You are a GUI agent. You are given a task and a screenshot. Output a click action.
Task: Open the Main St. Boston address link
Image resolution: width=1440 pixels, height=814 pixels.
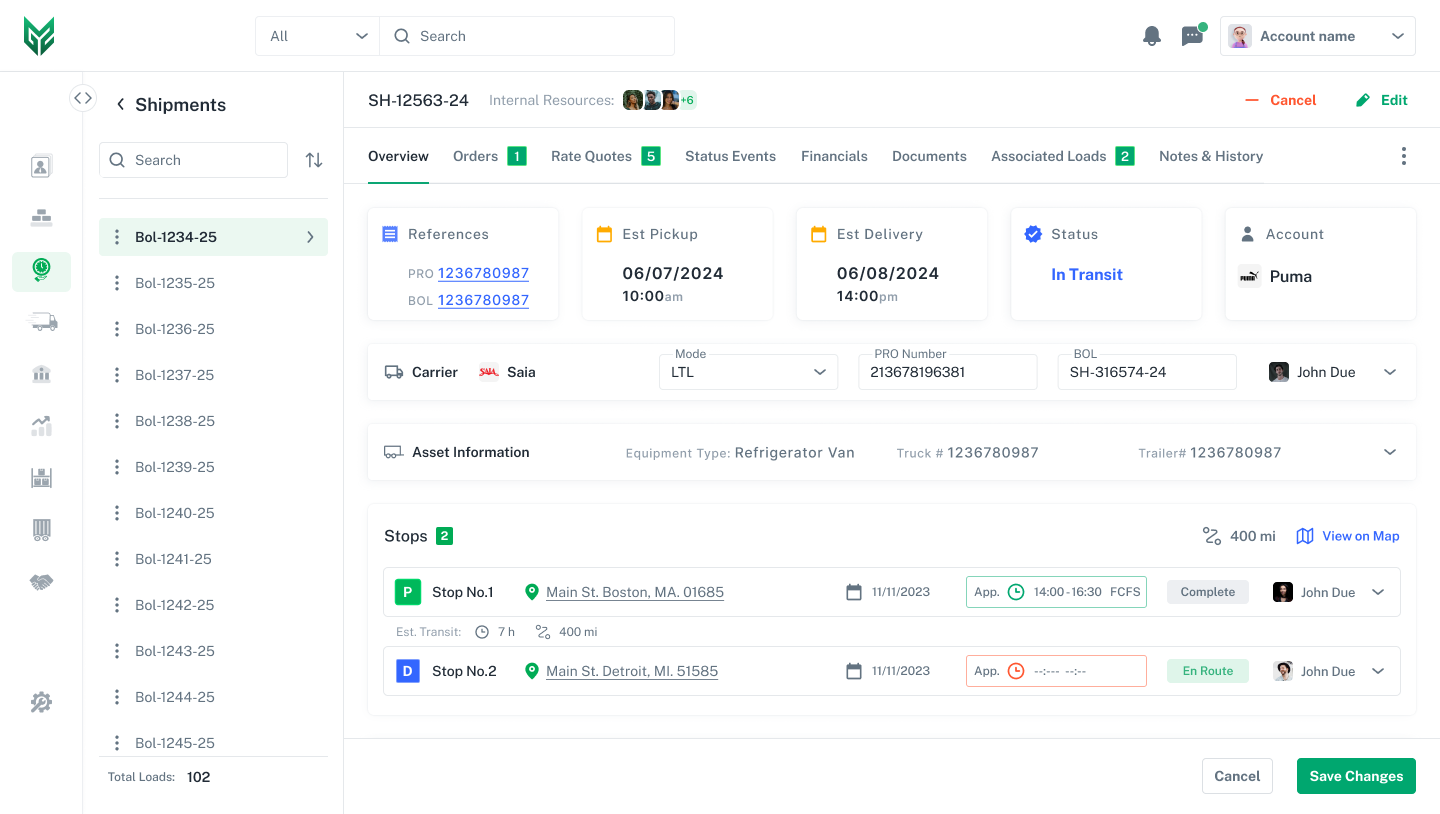[635, 592]
